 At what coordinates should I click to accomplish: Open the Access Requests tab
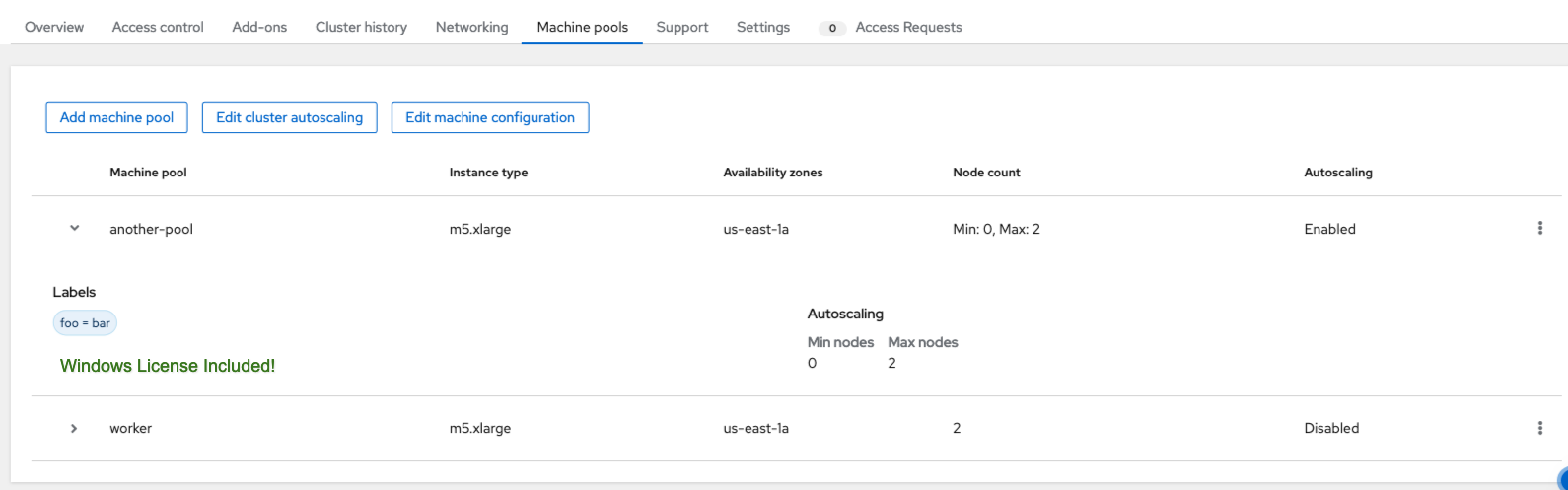tap(907, 27)
